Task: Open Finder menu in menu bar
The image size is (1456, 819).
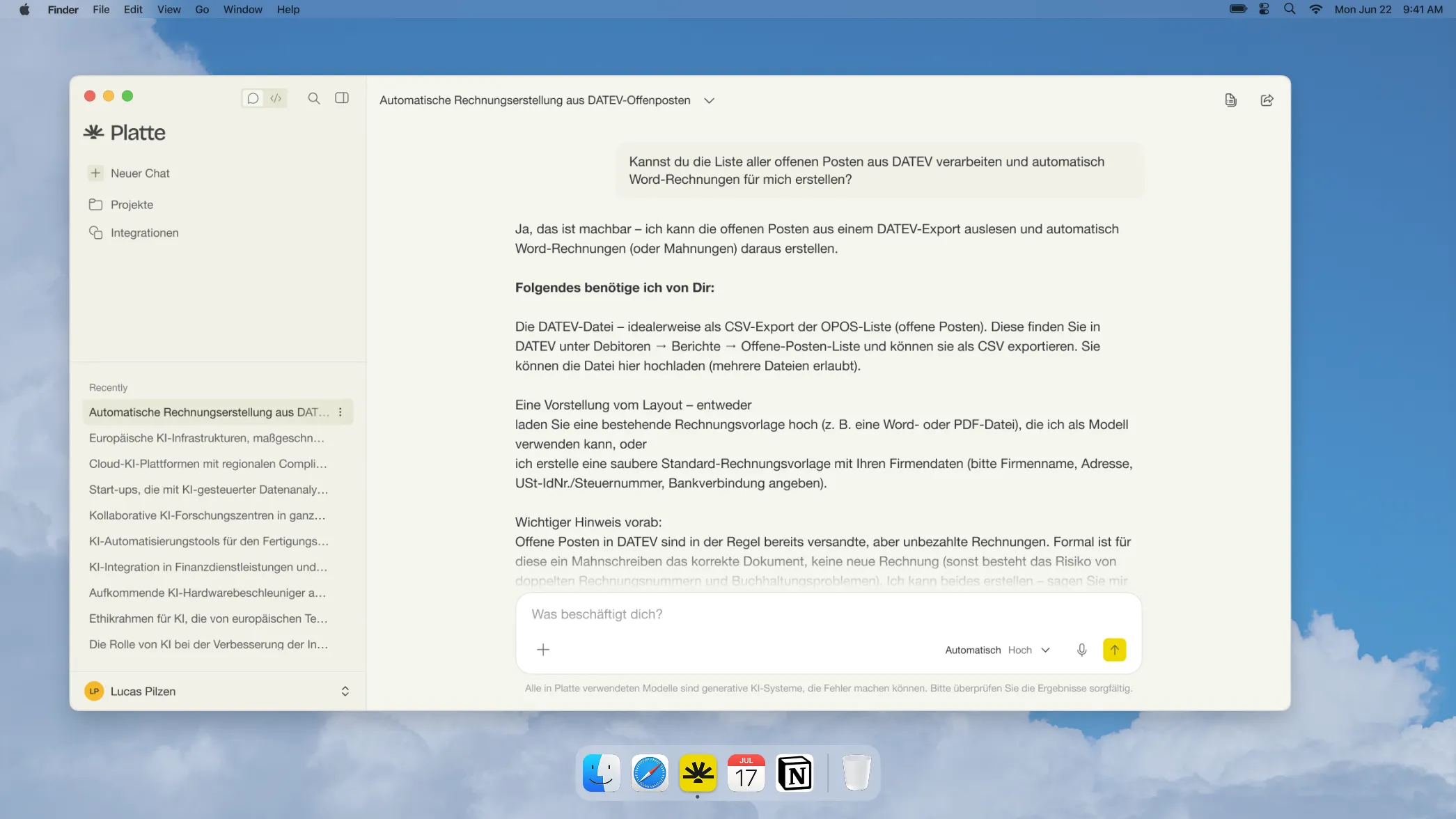Action: click(63, 9)
